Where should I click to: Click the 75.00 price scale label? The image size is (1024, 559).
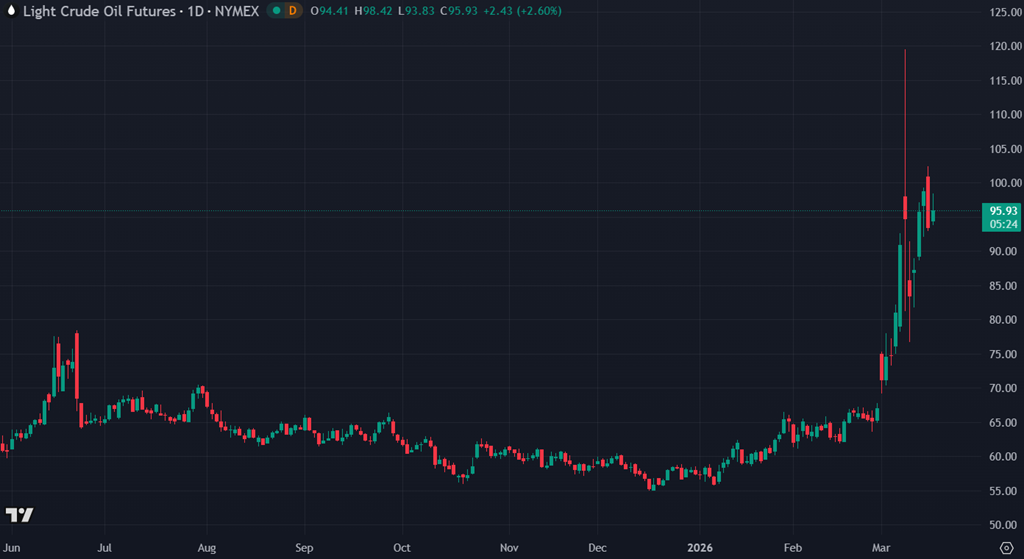1004,354
